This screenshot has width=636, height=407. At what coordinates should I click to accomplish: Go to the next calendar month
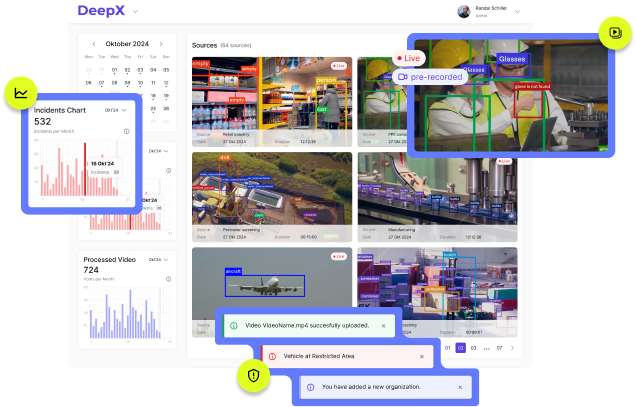[158, 44]
